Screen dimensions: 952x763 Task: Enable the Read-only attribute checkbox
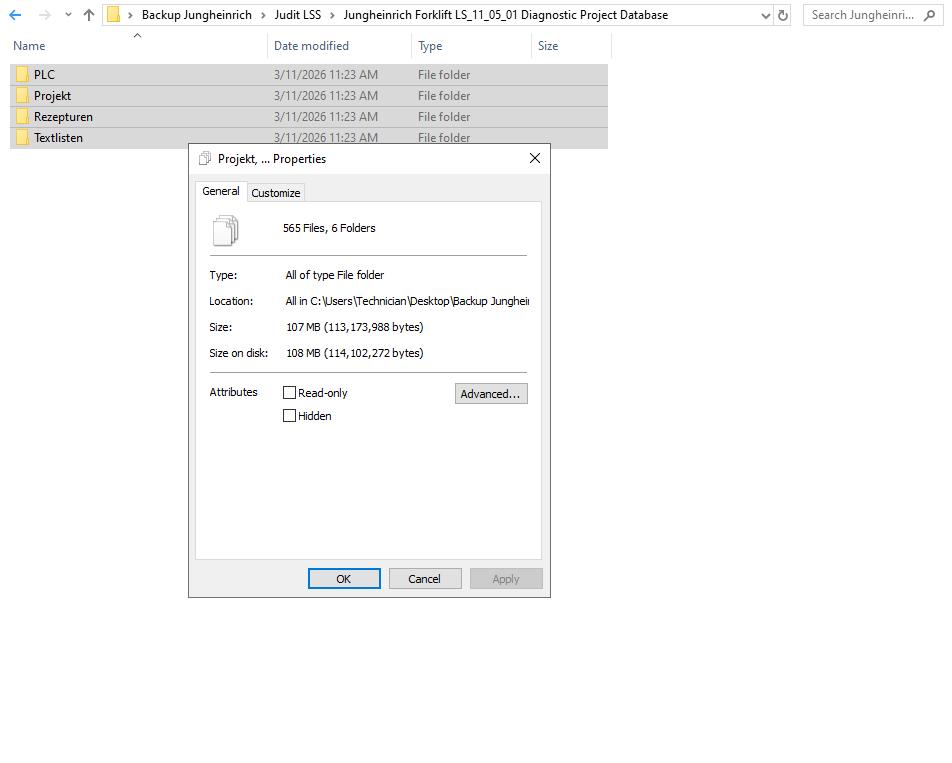coord(289,392)
